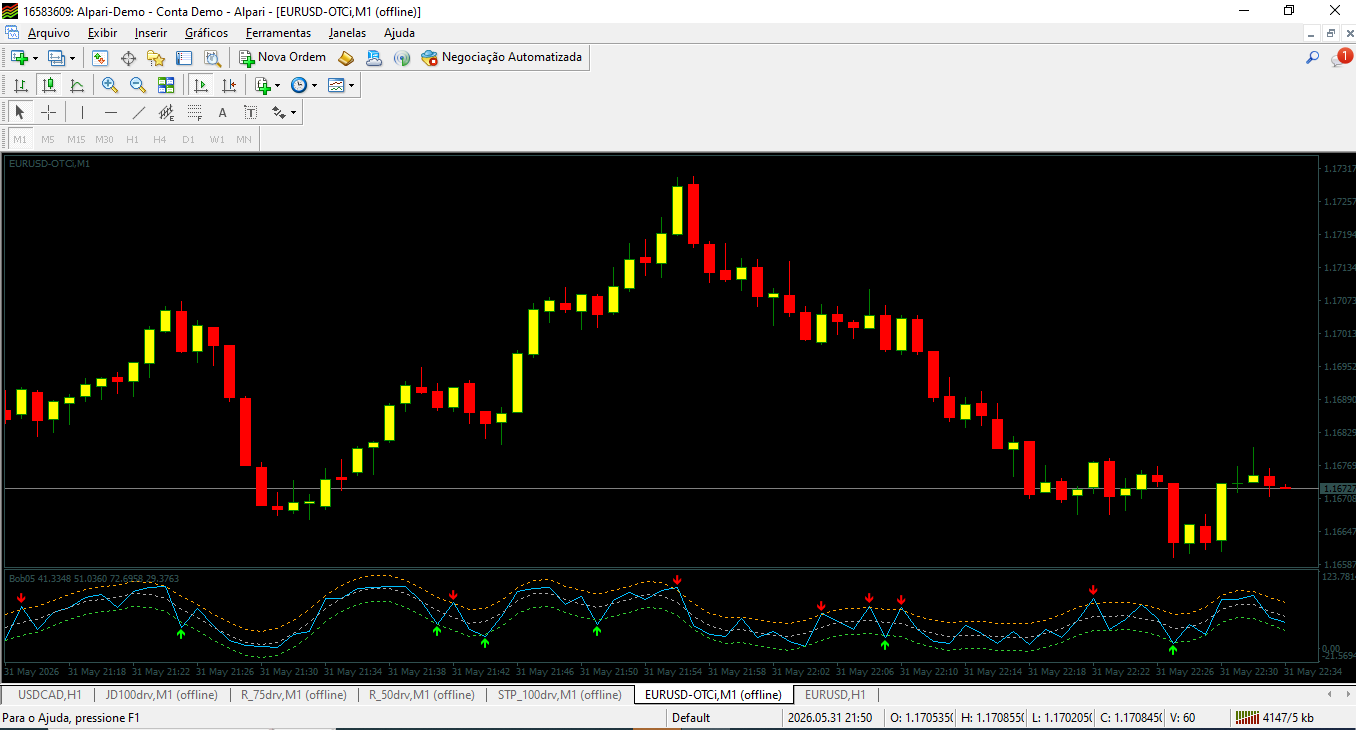This screenshot has height=730, width=1356.
Task: Open the signals broadcast icon
Action: (402, 58)
